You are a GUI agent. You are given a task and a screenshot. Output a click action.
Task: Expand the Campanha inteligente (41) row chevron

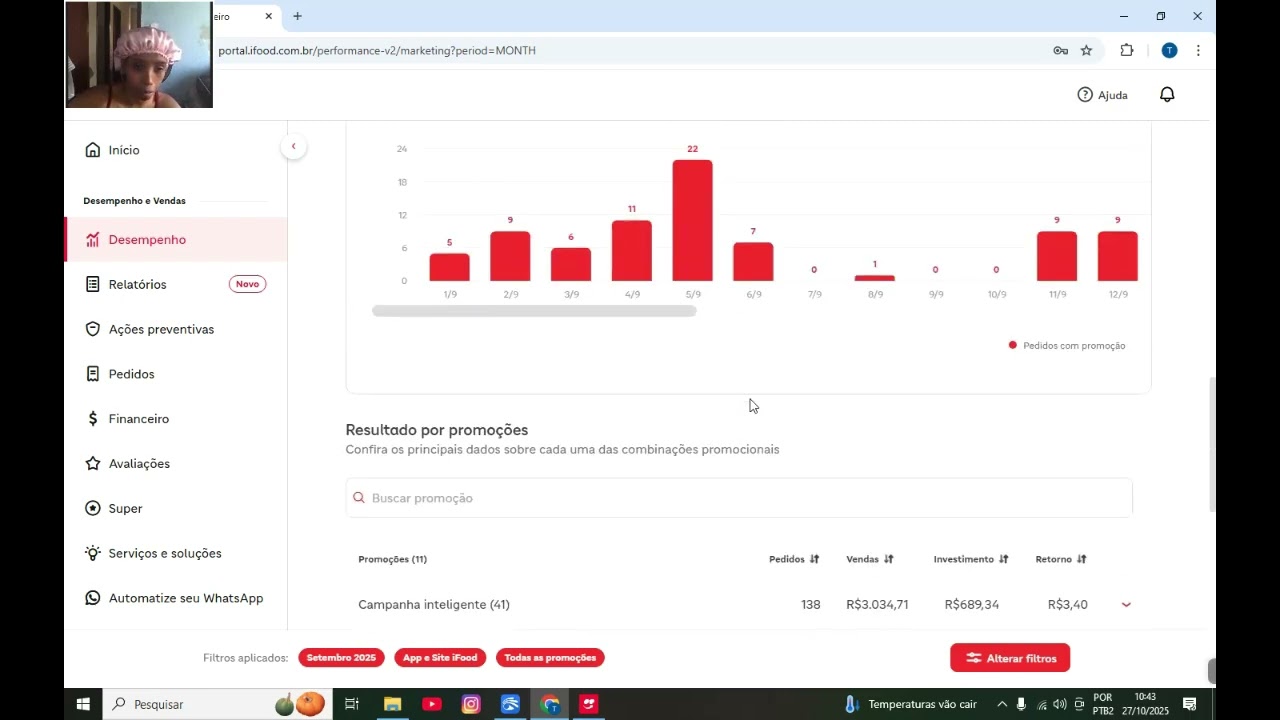point(1126,605)
